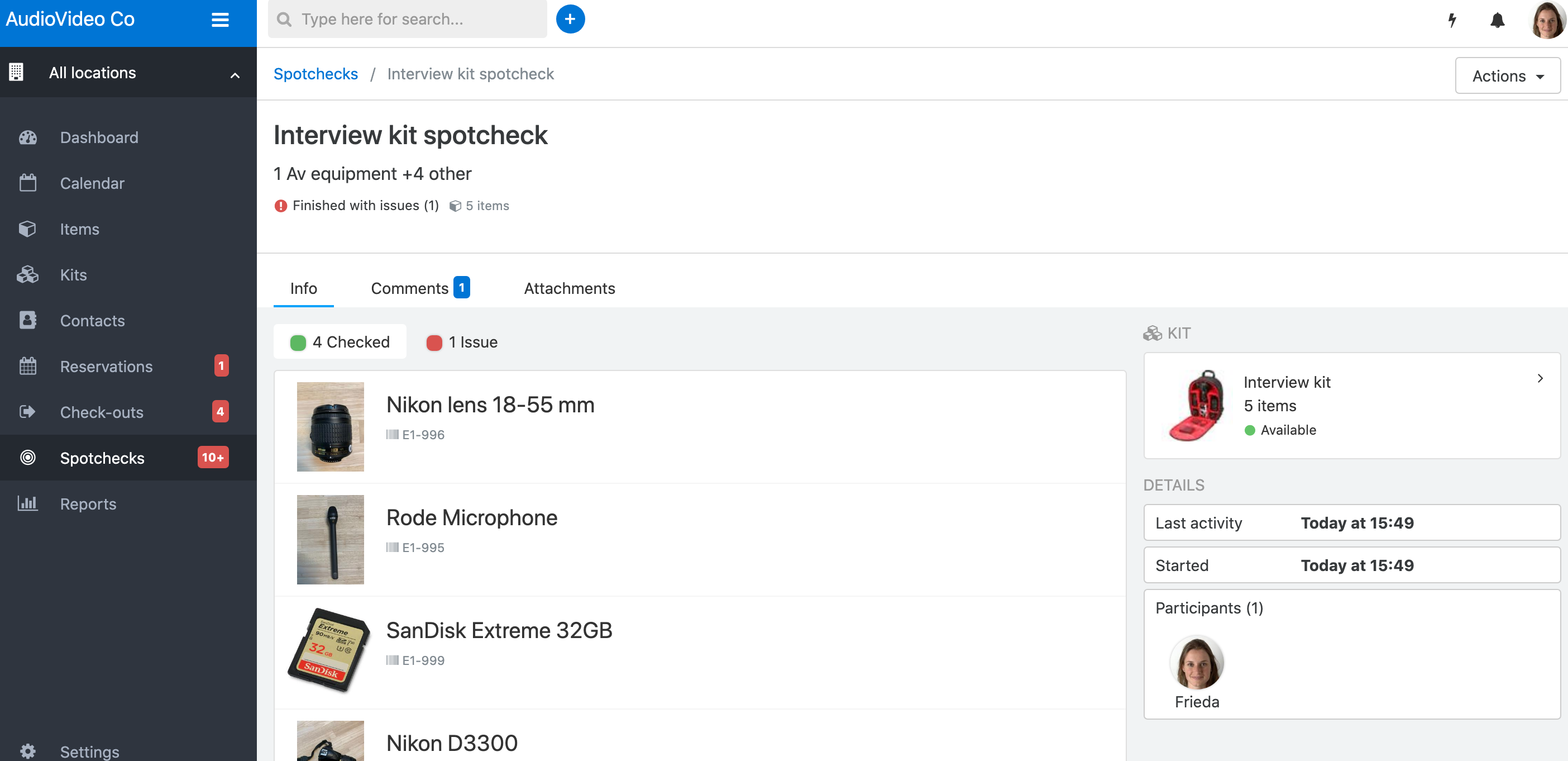This screenshot has height=761, width=1568.
Task: Open the notifications bell
Action: (1497, 20)
